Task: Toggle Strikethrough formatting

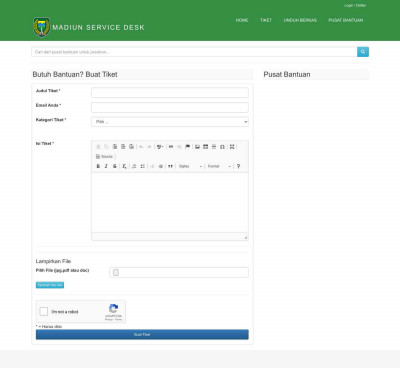Action: click(x=115, y=166)
